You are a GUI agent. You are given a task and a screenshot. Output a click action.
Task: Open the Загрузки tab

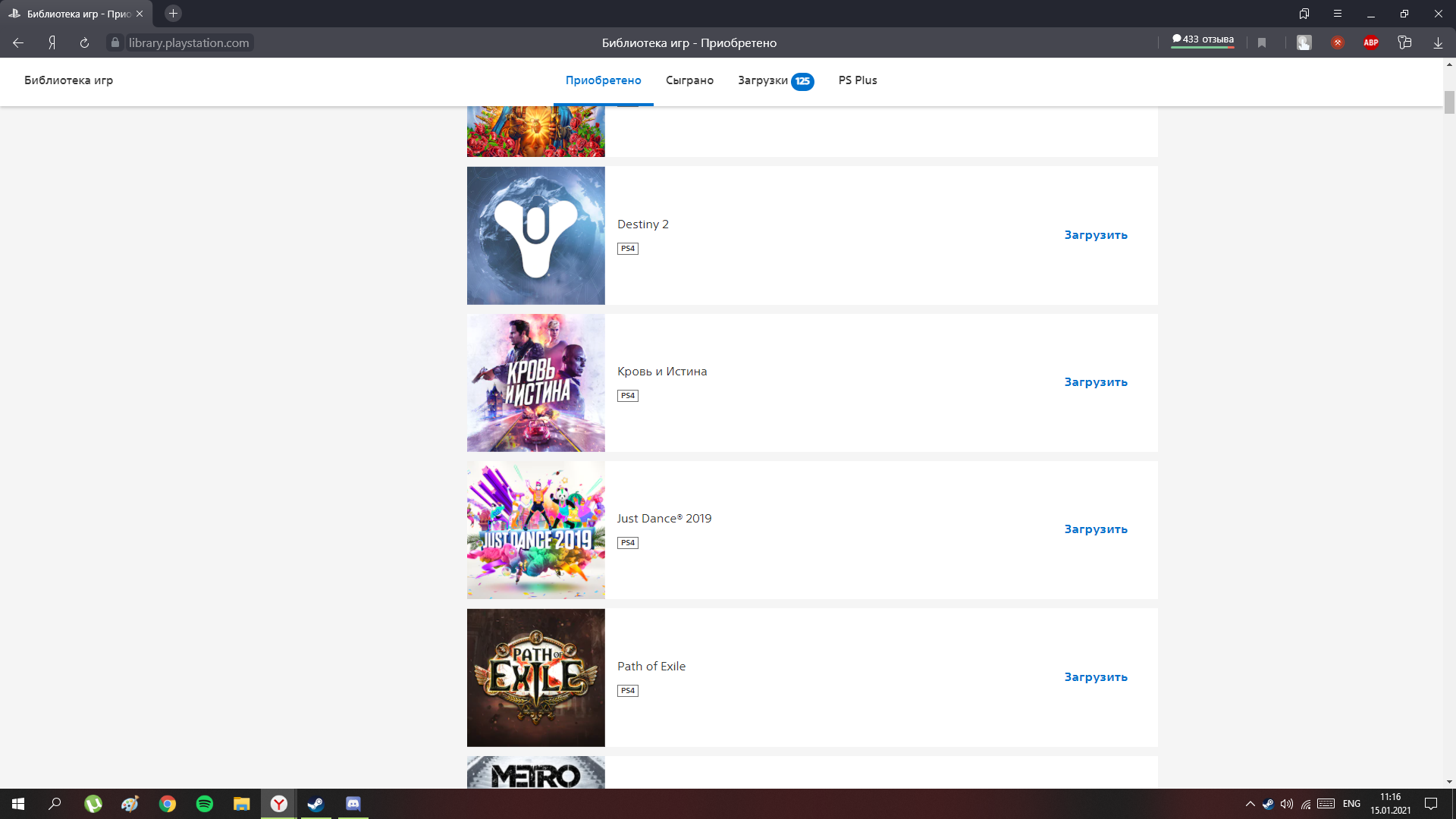pos(763,80)
